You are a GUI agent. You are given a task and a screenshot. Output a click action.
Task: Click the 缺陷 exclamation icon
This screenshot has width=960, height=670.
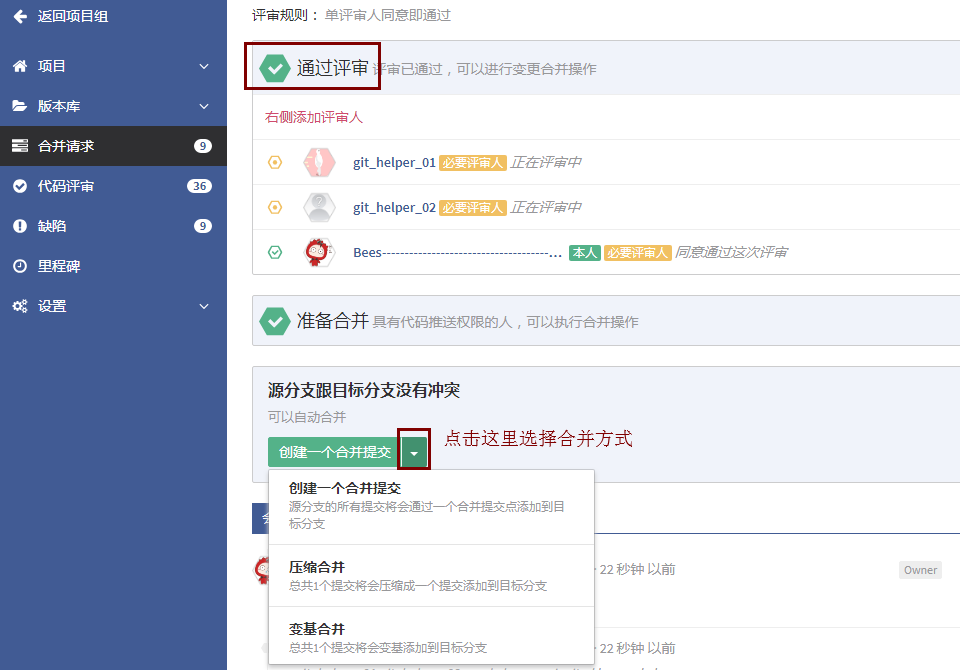pyautogui.click(x=20, y=226)
